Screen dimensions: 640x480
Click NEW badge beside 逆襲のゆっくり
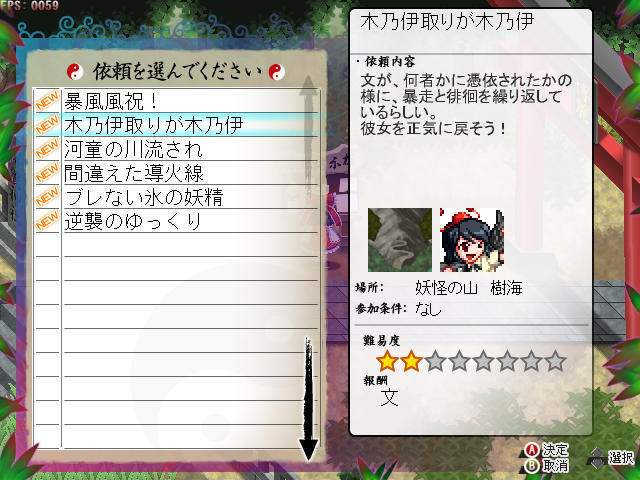47,221
